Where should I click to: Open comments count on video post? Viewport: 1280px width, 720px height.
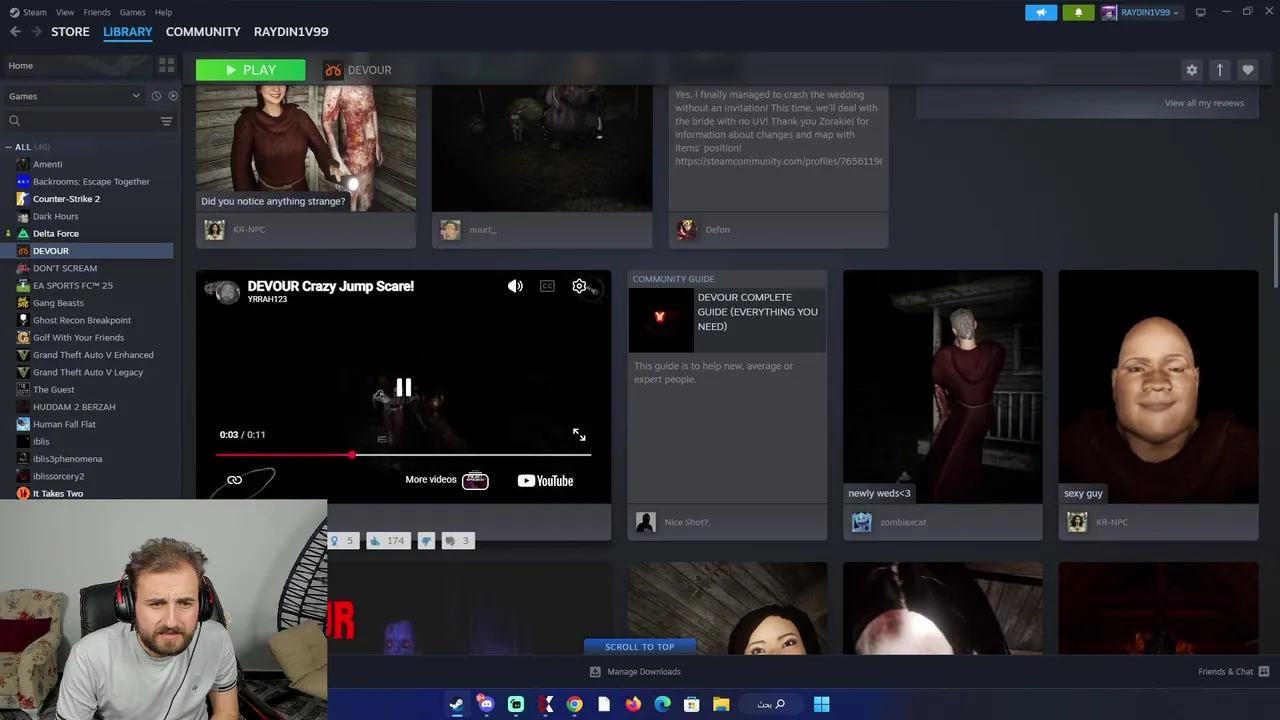[x=457, y=541]
